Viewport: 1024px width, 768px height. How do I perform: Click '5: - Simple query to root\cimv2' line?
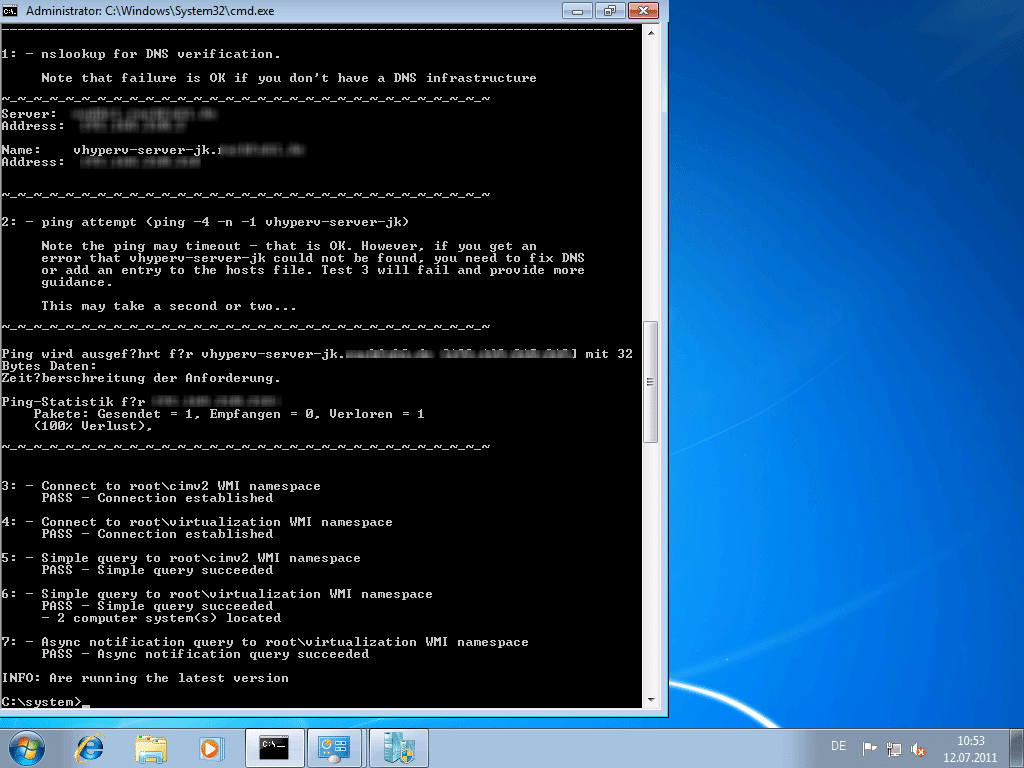[181, 558]
